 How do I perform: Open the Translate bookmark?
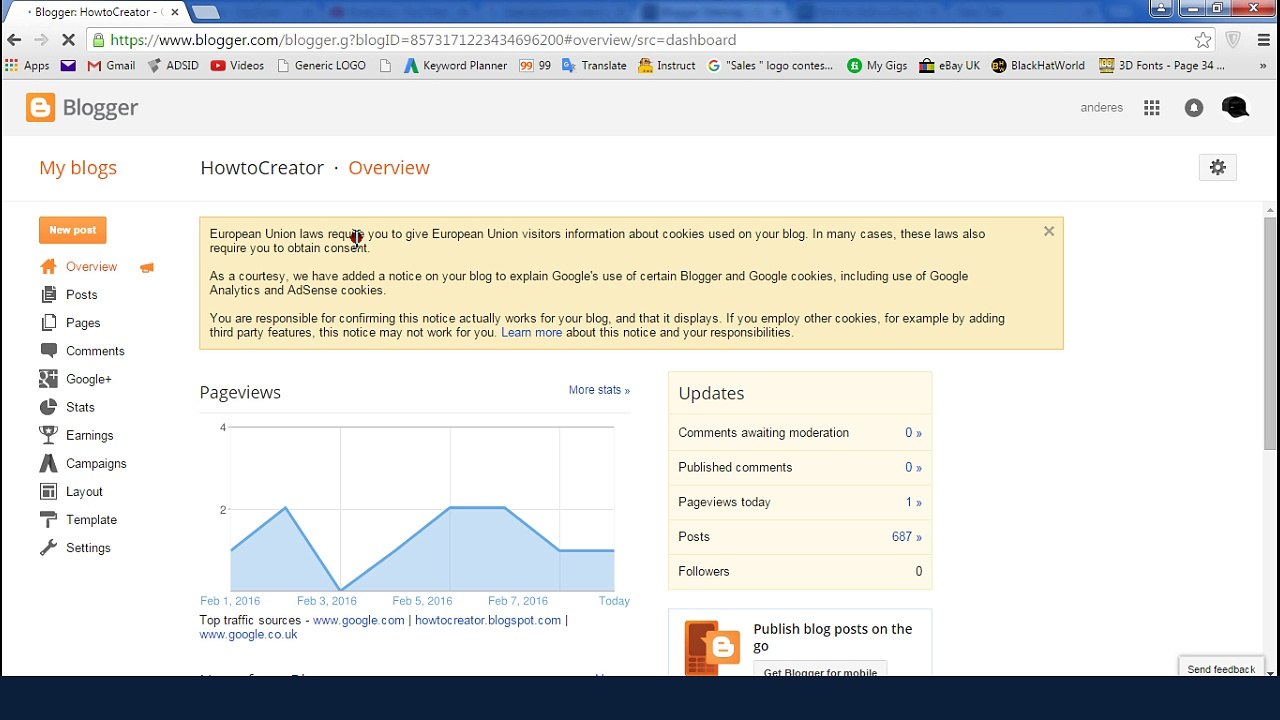pyautogui.click(x=594, y=66)
